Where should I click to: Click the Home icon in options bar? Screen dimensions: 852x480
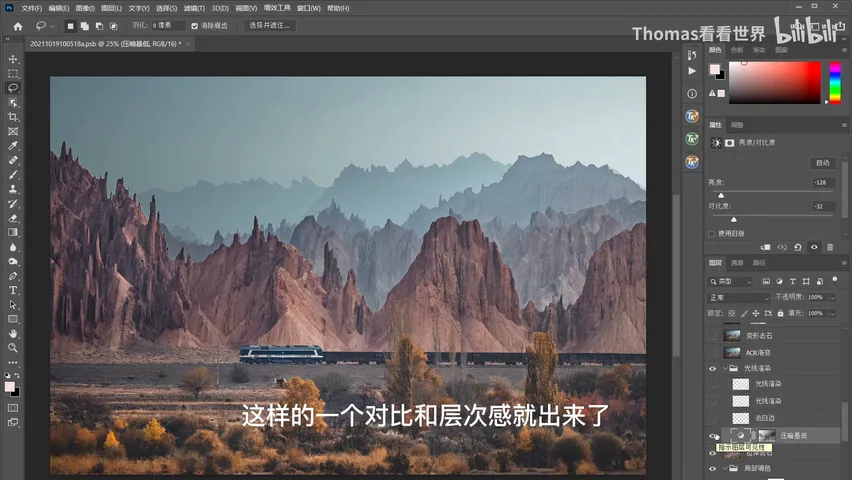coord(18,26)
